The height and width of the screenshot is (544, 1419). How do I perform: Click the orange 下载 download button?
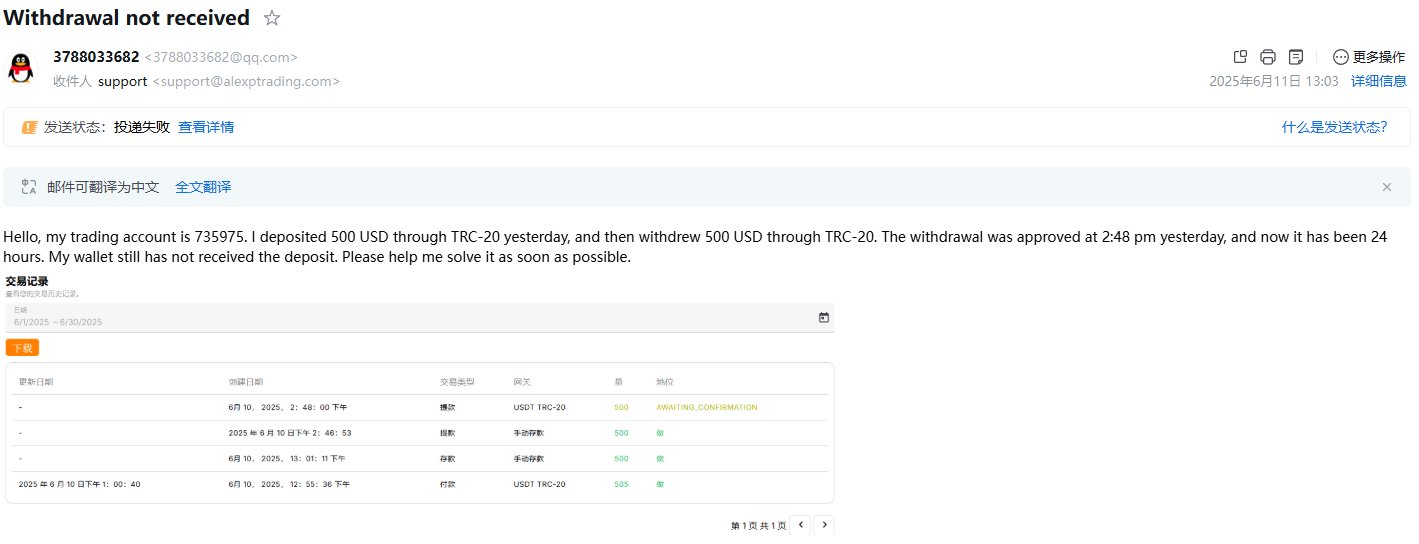(22, 348)
